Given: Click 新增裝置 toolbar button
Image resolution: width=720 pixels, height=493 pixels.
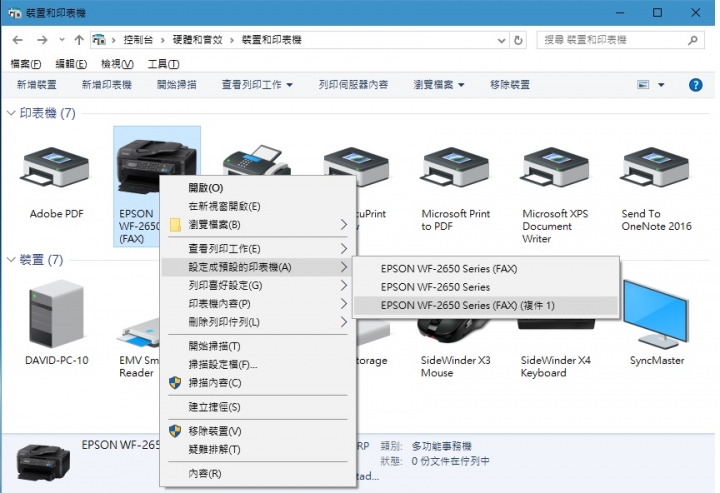Looking at the screenshot, I should tap(37, 85).
